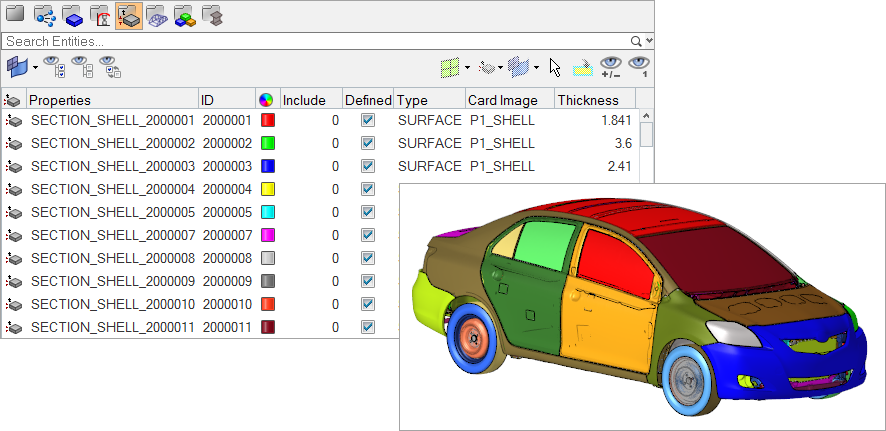Toggle Defined checkbox for SECTION_SHELL_2000010
The image size is (886, 431).
pyautogui.click(x=368, y=304)
